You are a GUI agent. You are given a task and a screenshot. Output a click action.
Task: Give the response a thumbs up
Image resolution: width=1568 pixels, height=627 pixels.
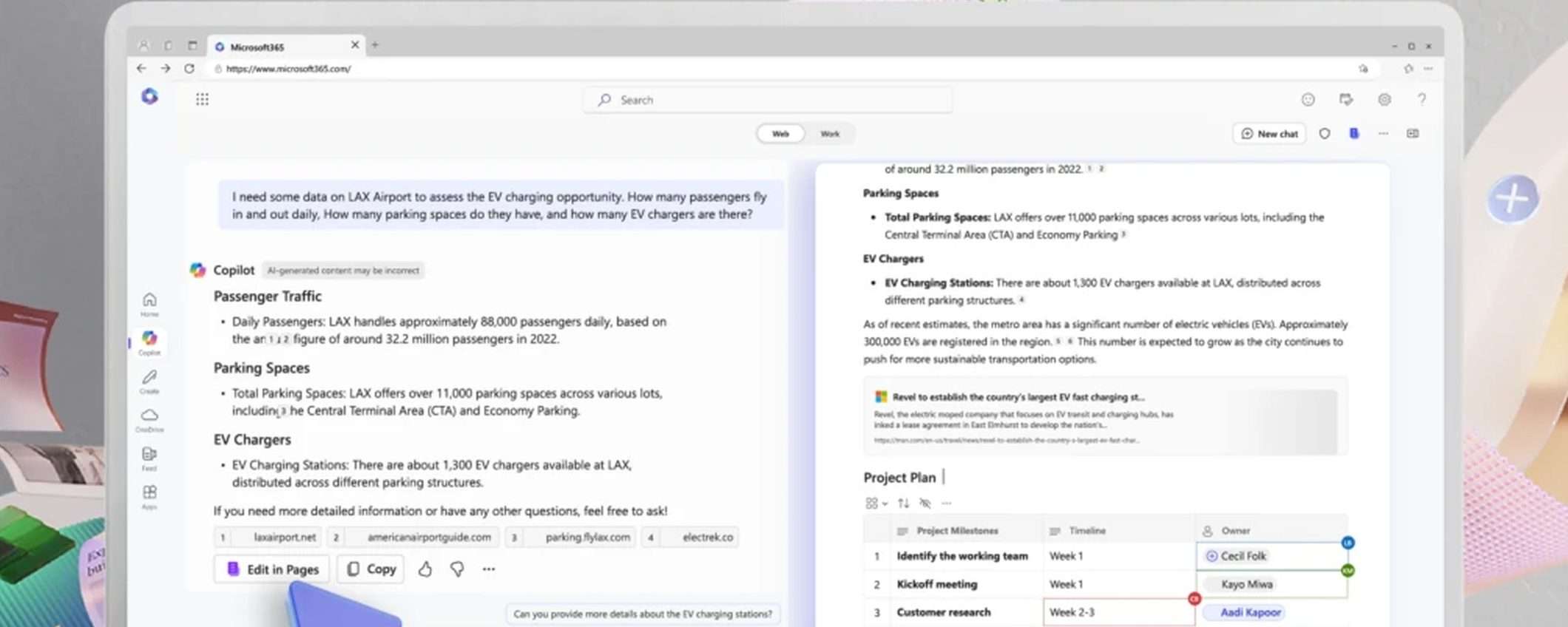pos(425,569)
